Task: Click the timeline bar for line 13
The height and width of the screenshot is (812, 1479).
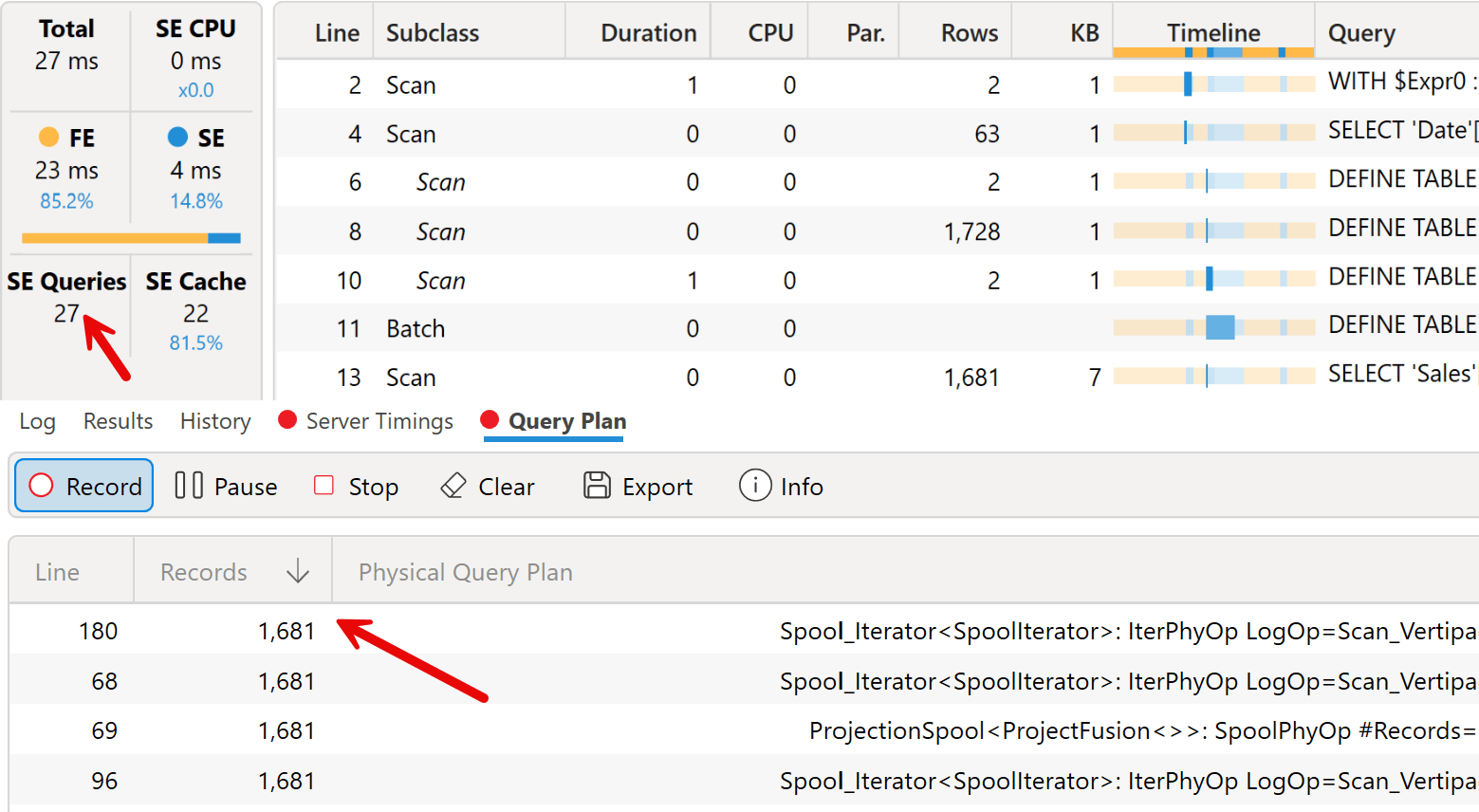Action: [x=1212, y=377]
